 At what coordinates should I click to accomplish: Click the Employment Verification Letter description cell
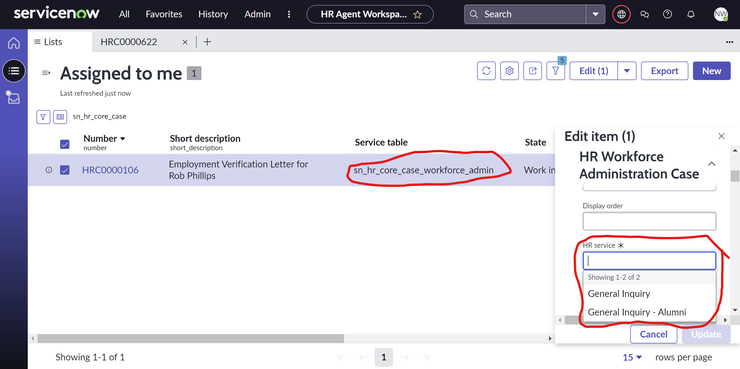(239, 170)
